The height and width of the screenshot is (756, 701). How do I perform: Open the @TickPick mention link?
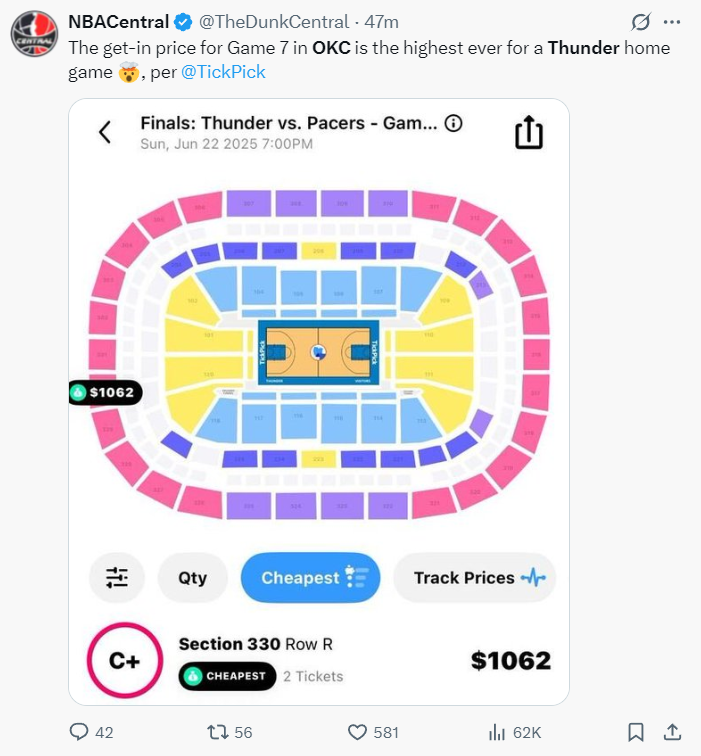(223, 73)
